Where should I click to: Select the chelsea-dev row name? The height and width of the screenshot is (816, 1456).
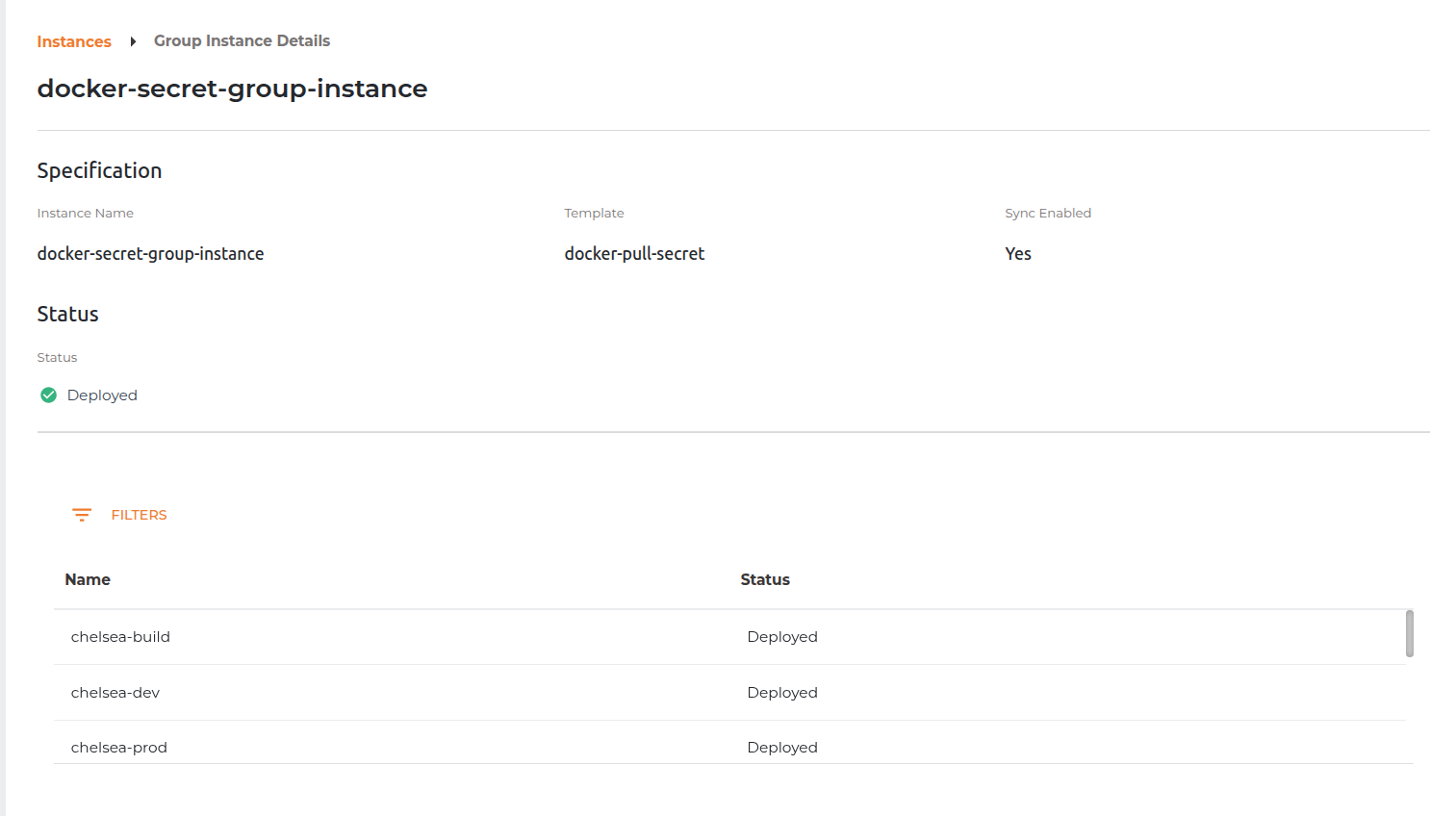(115, 693)
